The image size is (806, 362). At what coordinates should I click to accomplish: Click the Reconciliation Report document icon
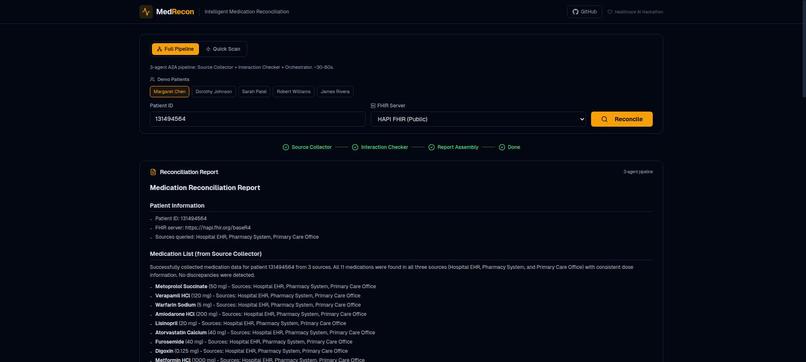(153, 172)
